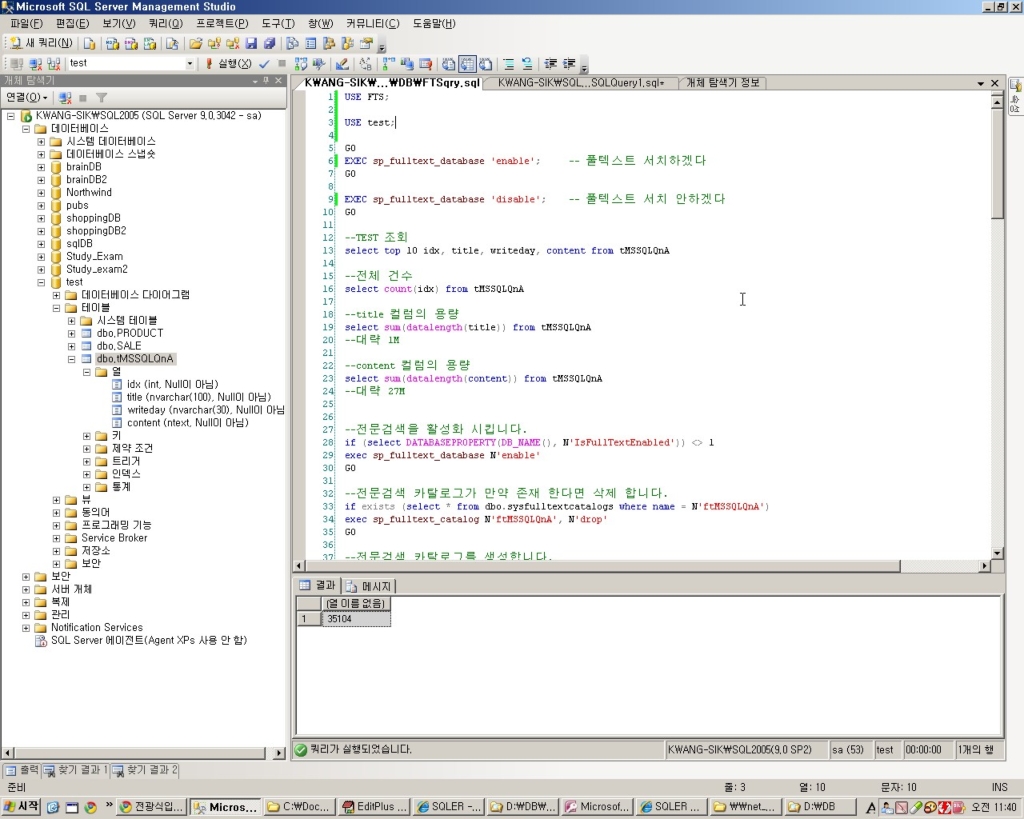Collapse the test database node
1024x819 pixels.
41,282
